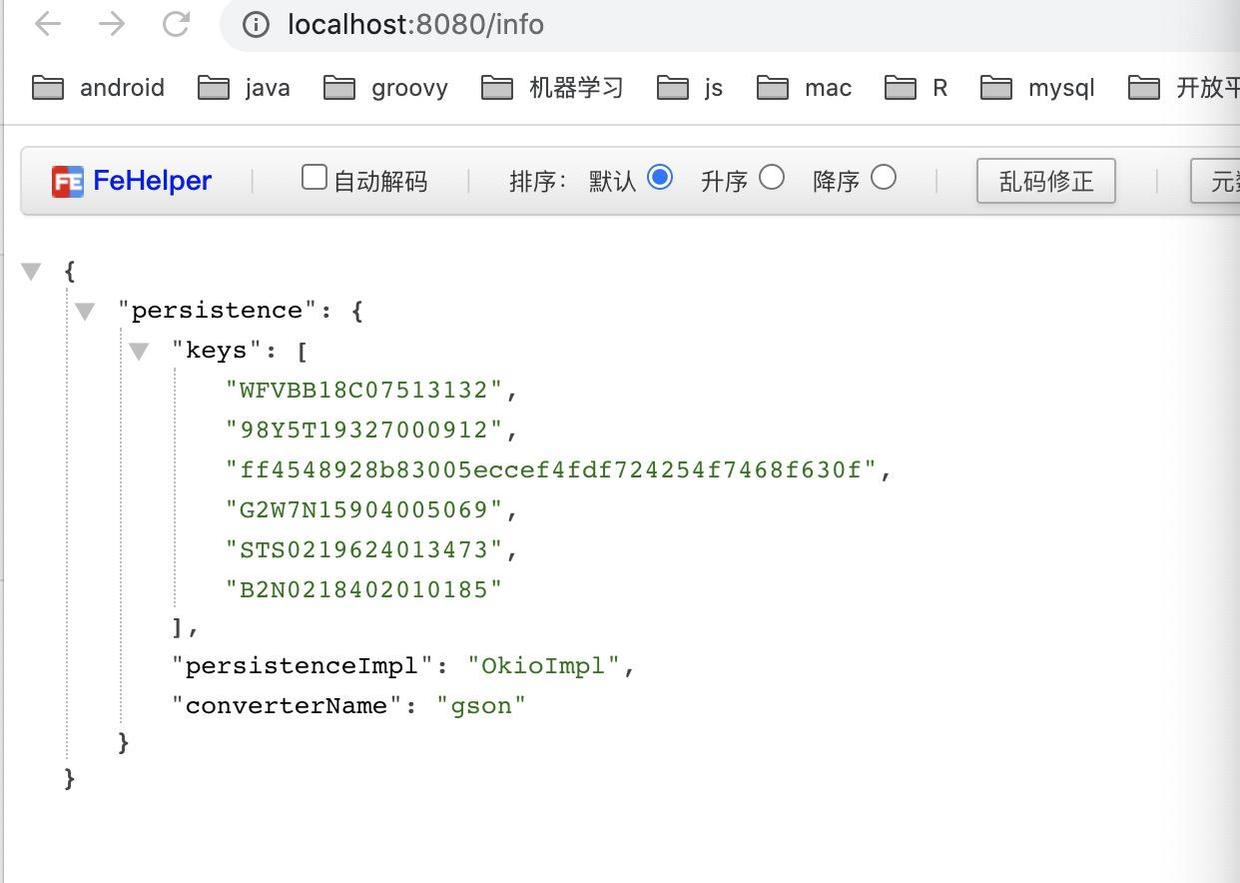Screen dimensions: 1240x883
Task: Click the "persistence" property name
Action: pos(218,310)
